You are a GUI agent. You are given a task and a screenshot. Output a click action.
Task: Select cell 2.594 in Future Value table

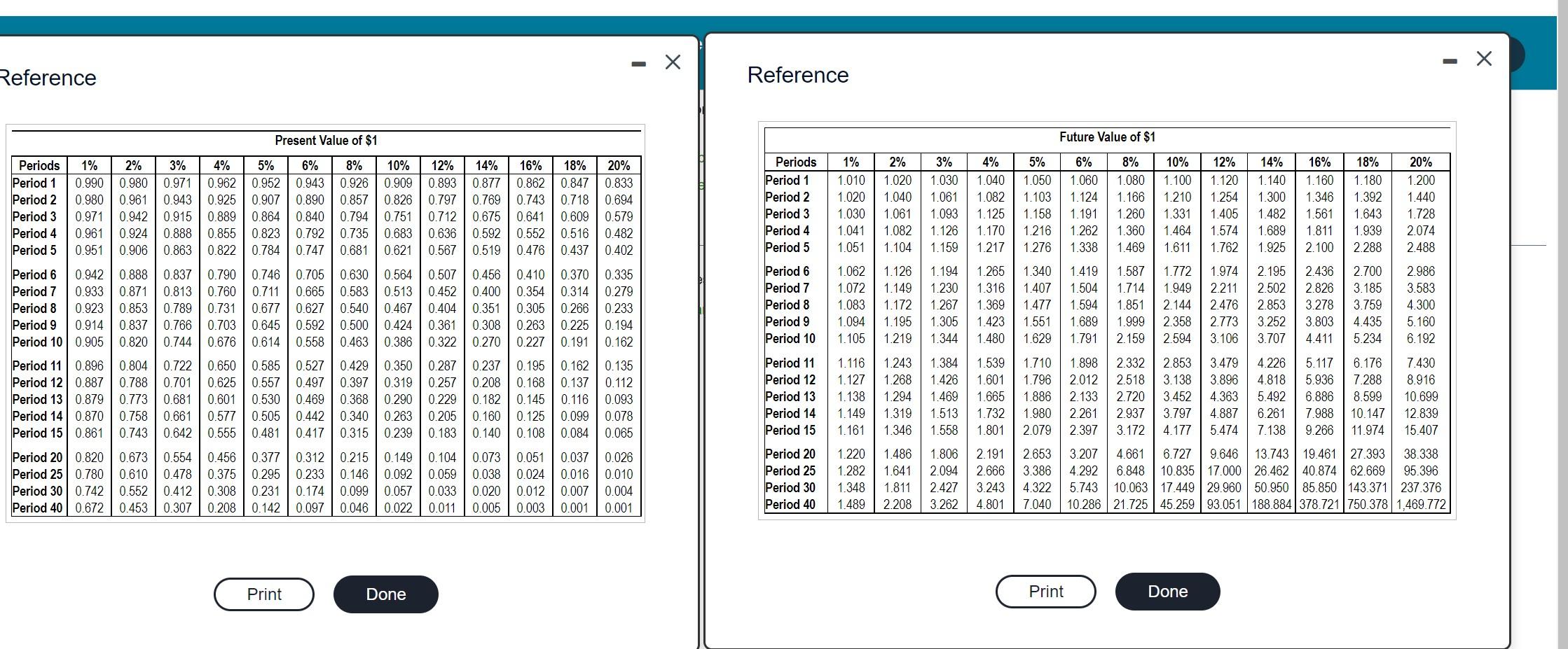coord(1177,339)
